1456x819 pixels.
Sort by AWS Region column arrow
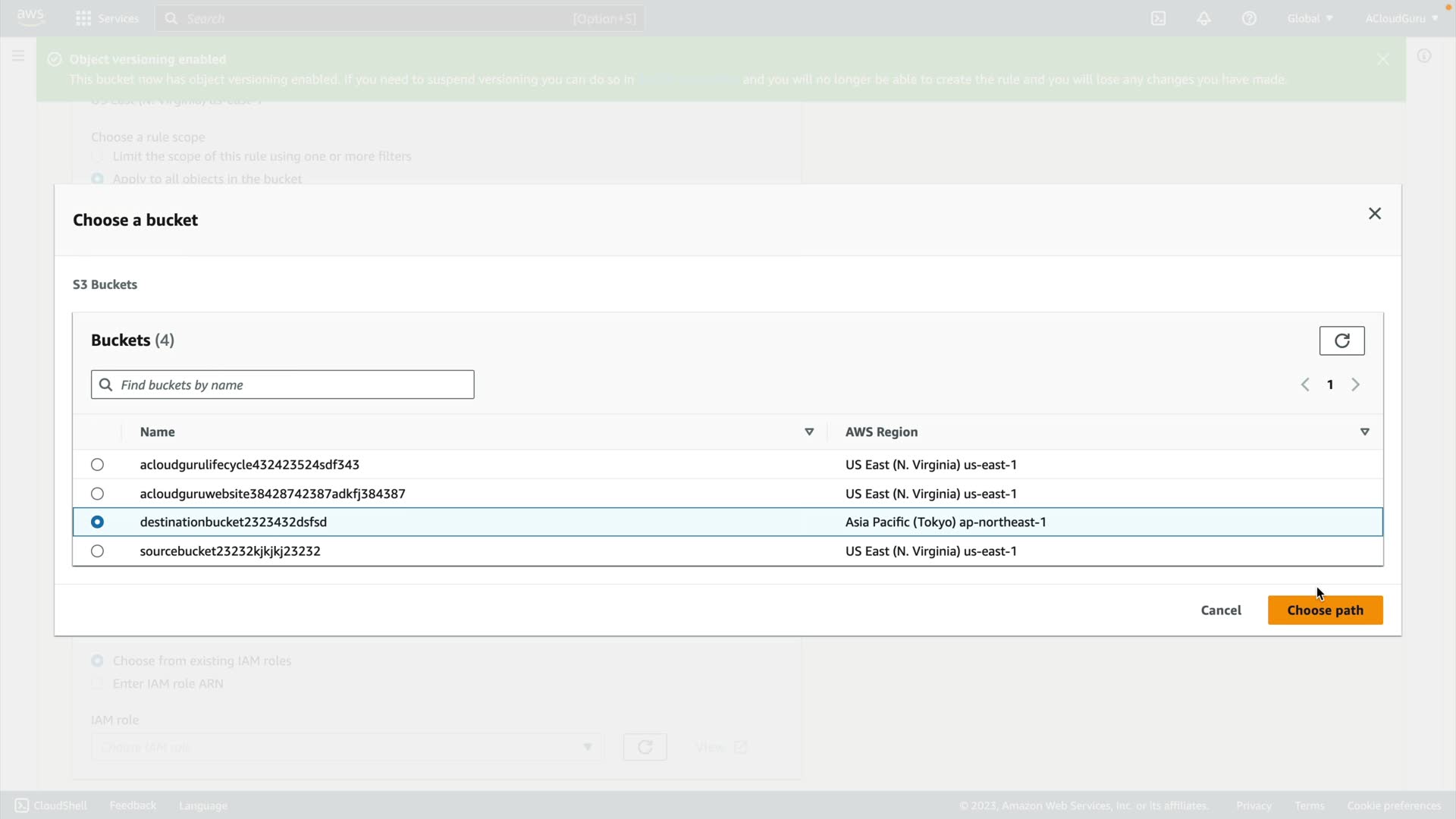[1364, 432]
